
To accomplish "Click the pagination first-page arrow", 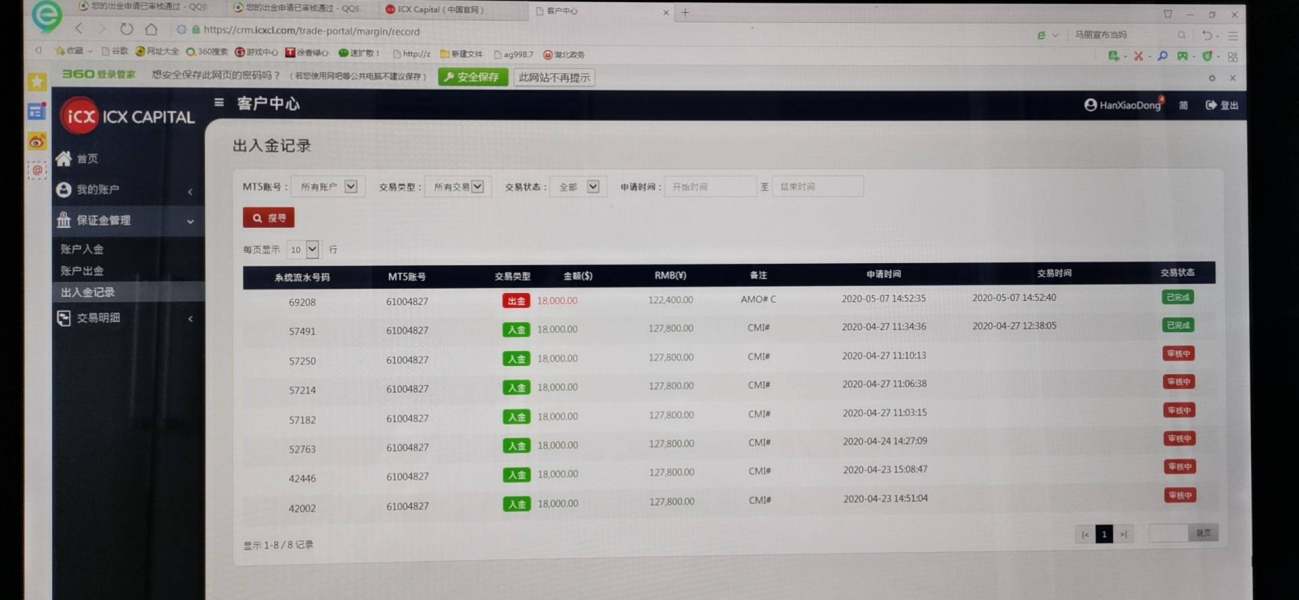I will 1085,535.
